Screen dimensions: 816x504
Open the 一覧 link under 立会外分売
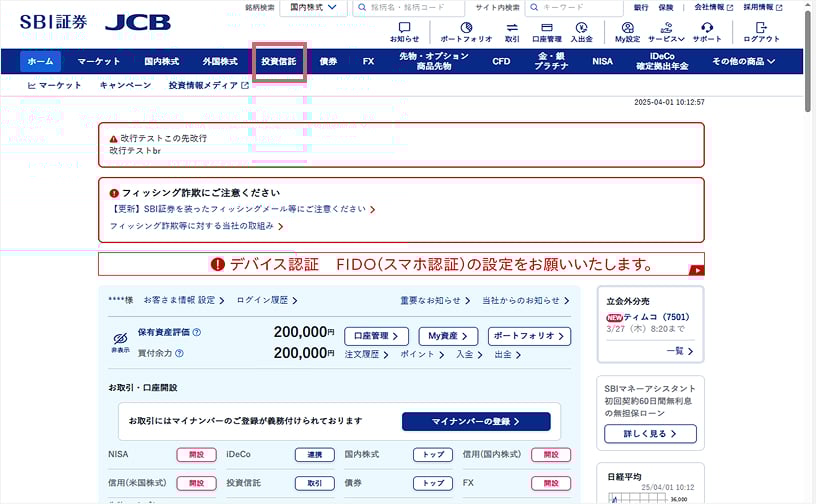click(x=680, y=351)
